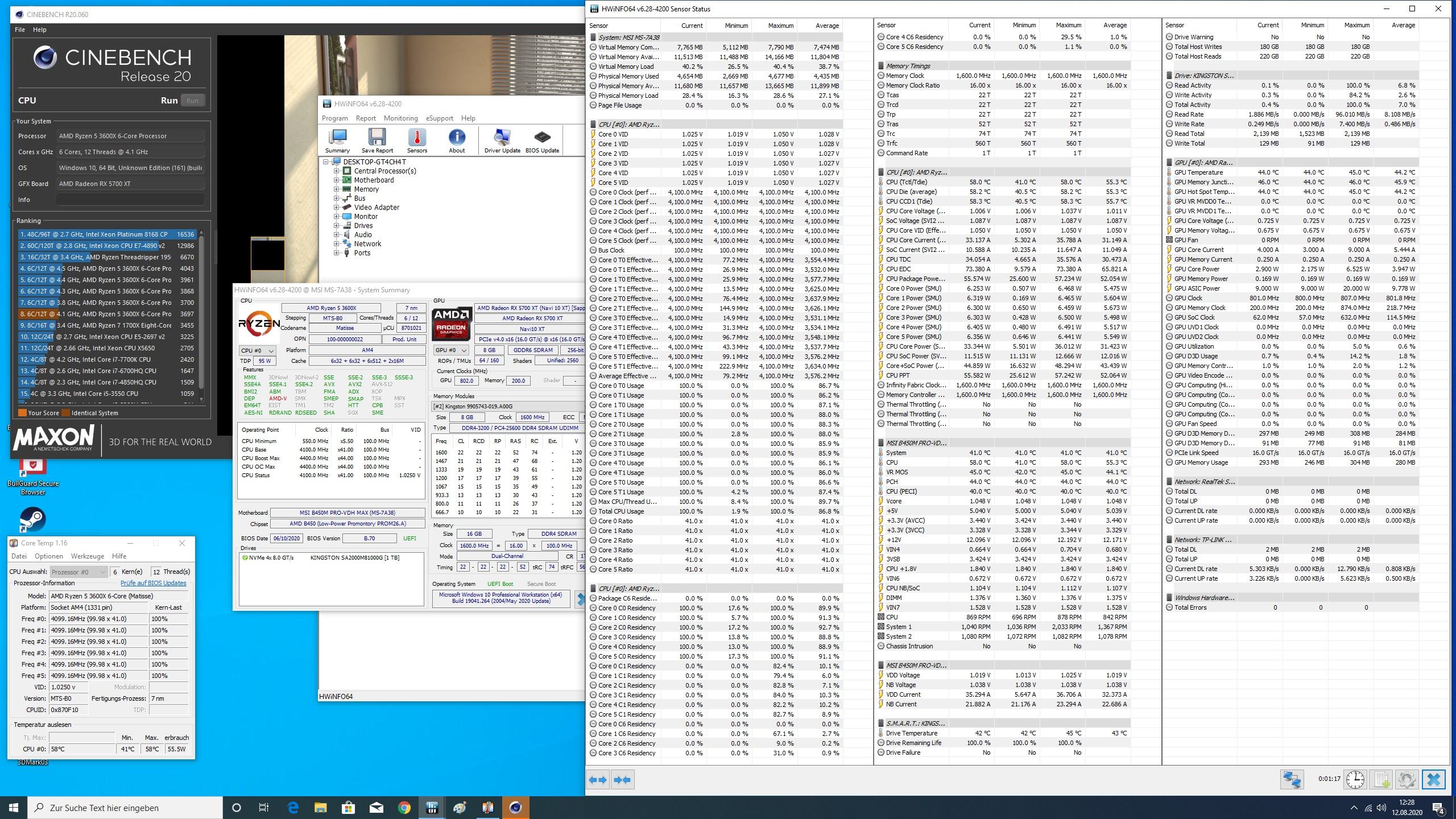Select the CPU Package Power sensor row
This screenshot has height=819, width=1456.
(1003, 279)
